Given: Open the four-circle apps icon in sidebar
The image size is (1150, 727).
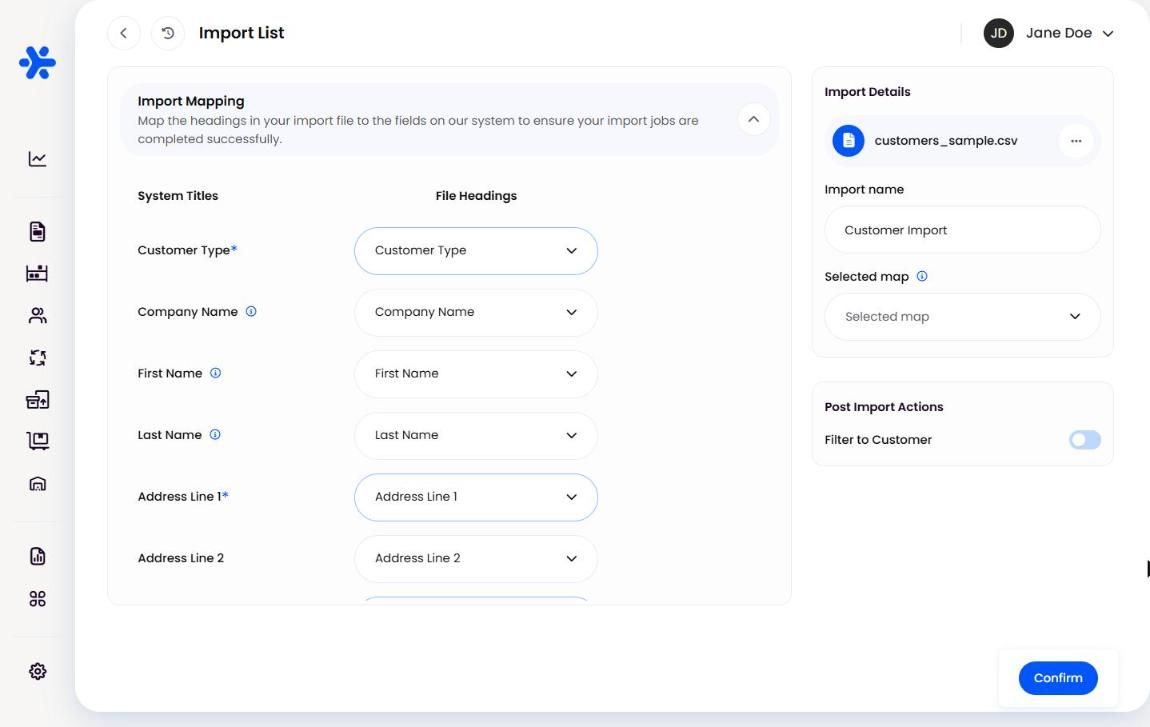Looking at the screenshot, I should point(37,599).
